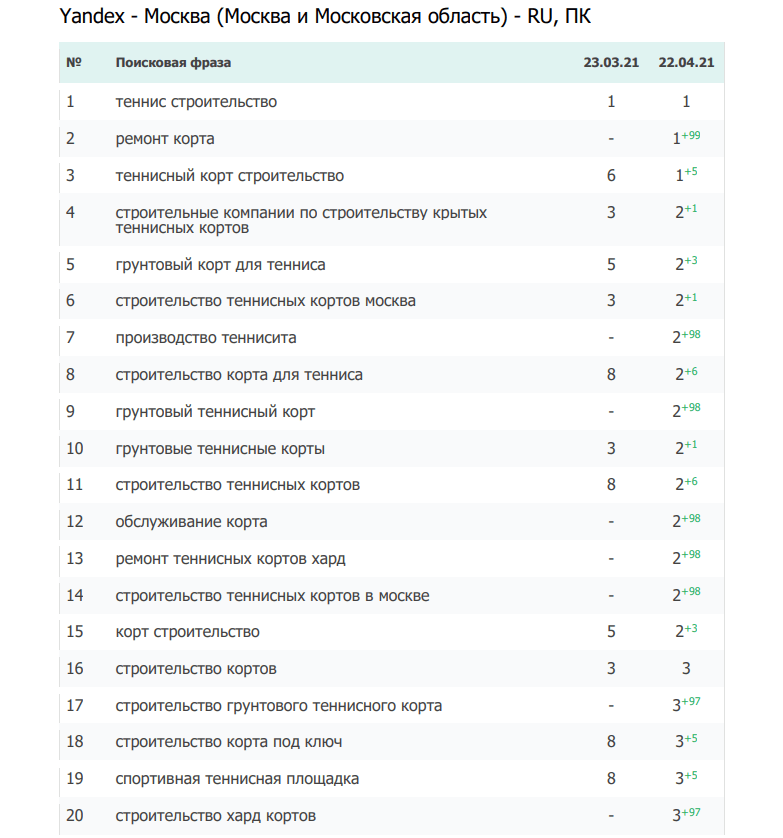The width and height of the screenshot is (783, 838).
Task: Click the '№' column header
Action: coord(74,63)
